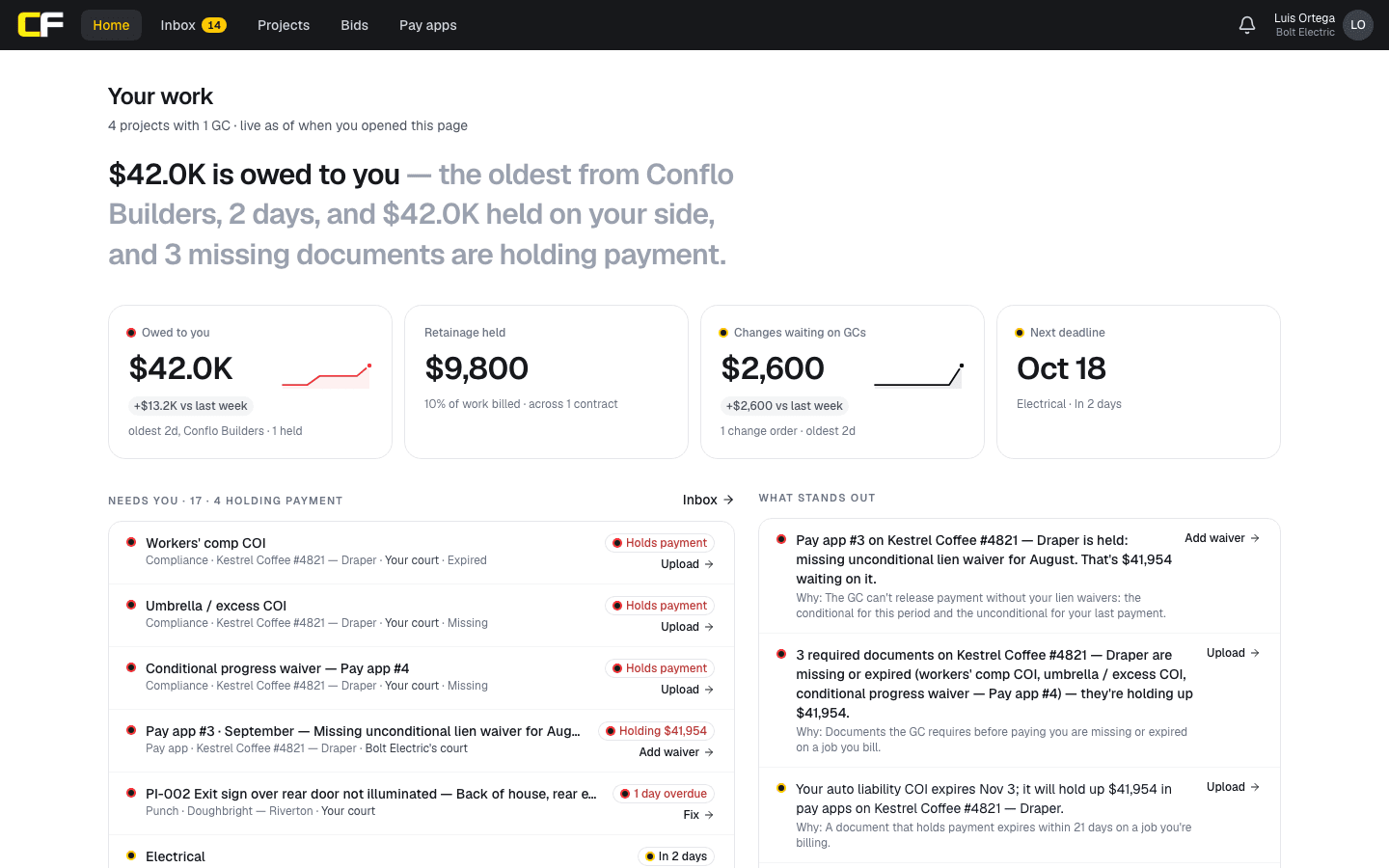This screenshot has height=868, width=1389.
Task: Click the Owed to you trend sparkline
Action: (326, 376)
